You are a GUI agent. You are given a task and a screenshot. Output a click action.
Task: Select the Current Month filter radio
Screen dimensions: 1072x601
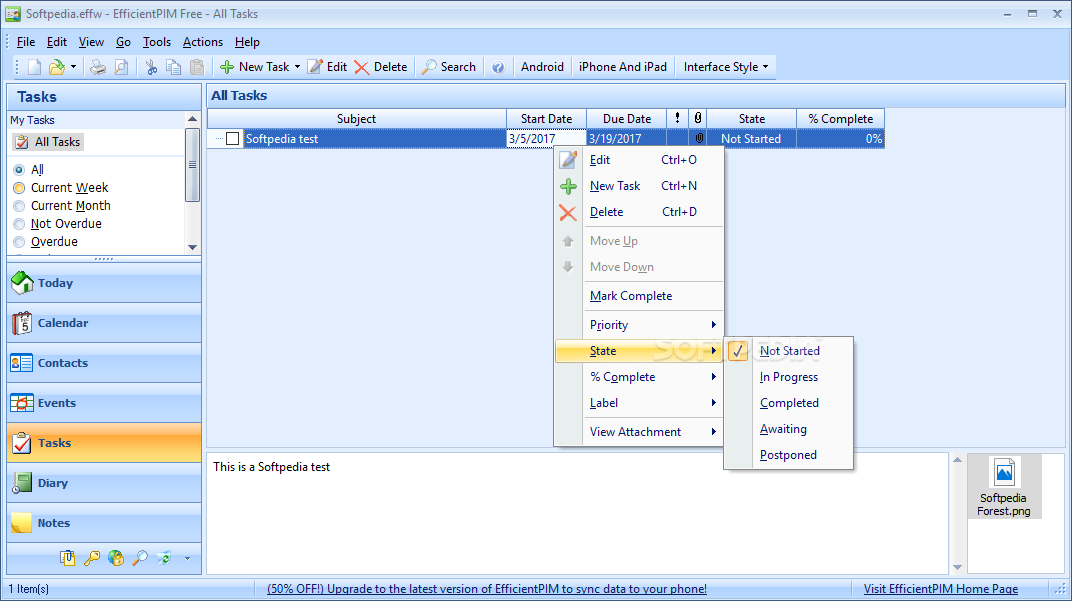(x=19, y=206)
